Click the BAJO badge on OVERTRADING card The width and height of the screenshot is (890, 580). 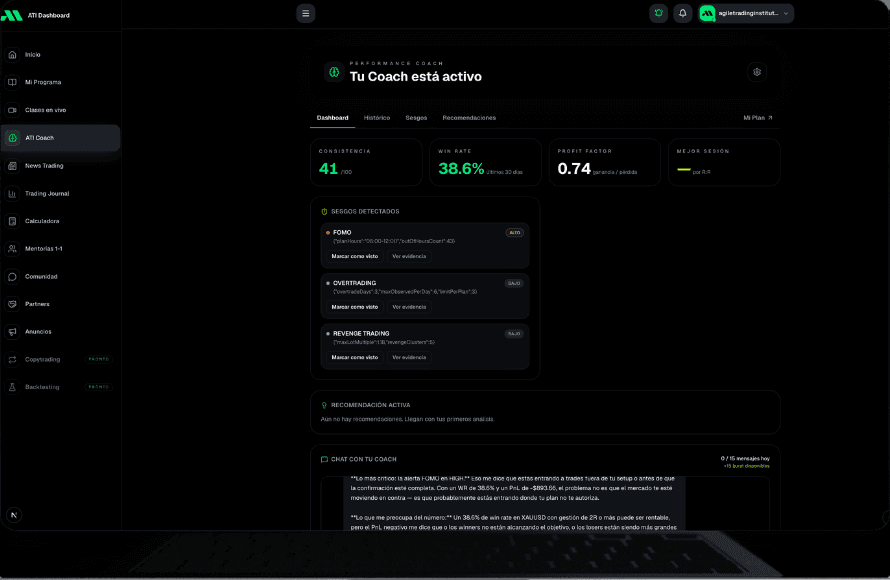coord(514,283)
